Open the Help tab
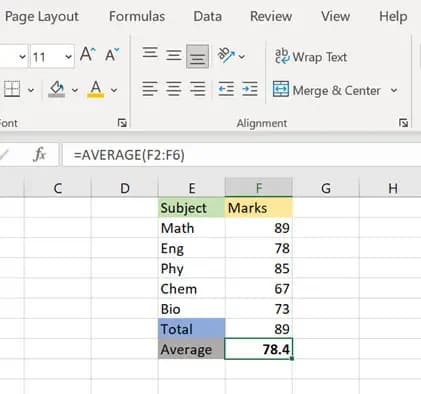 point(393,16)
